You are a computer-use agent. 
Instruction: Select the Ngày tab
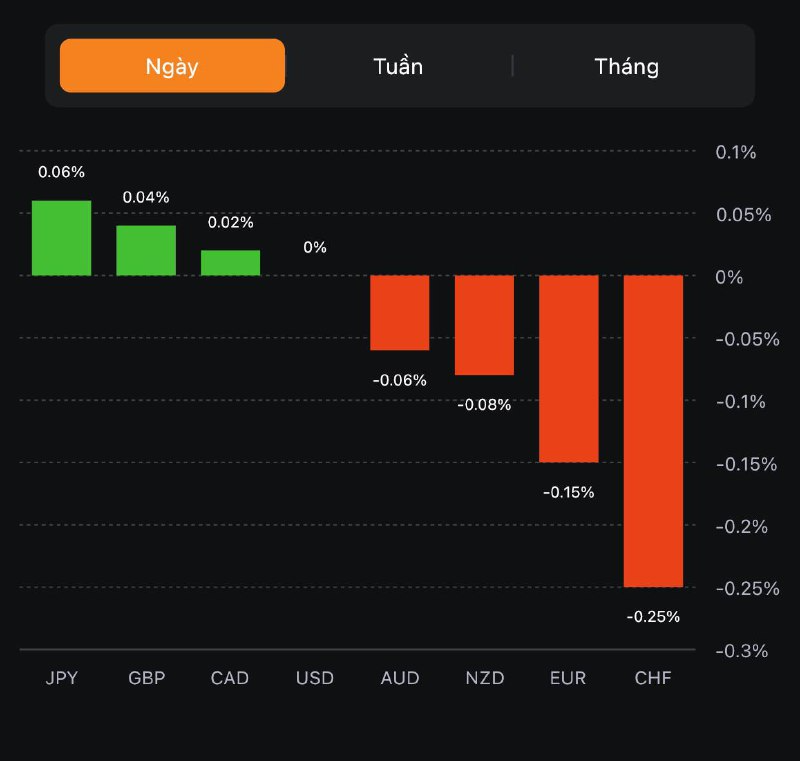click(x=172, y=66)
